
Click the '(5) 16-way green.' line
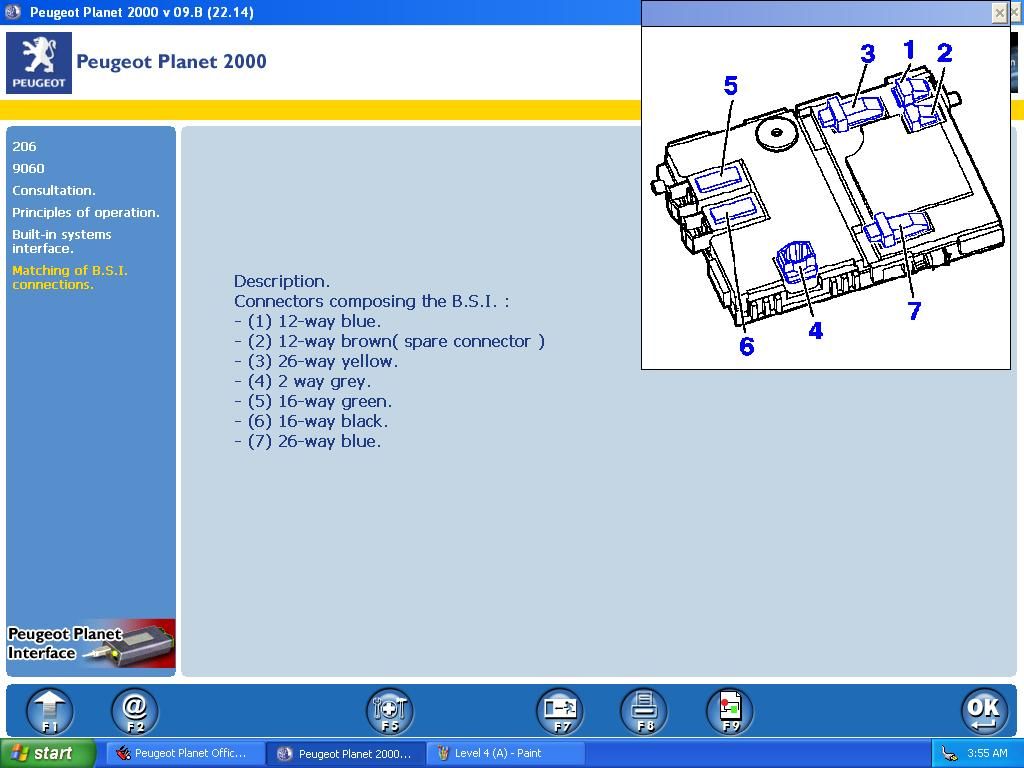point(313,402)
